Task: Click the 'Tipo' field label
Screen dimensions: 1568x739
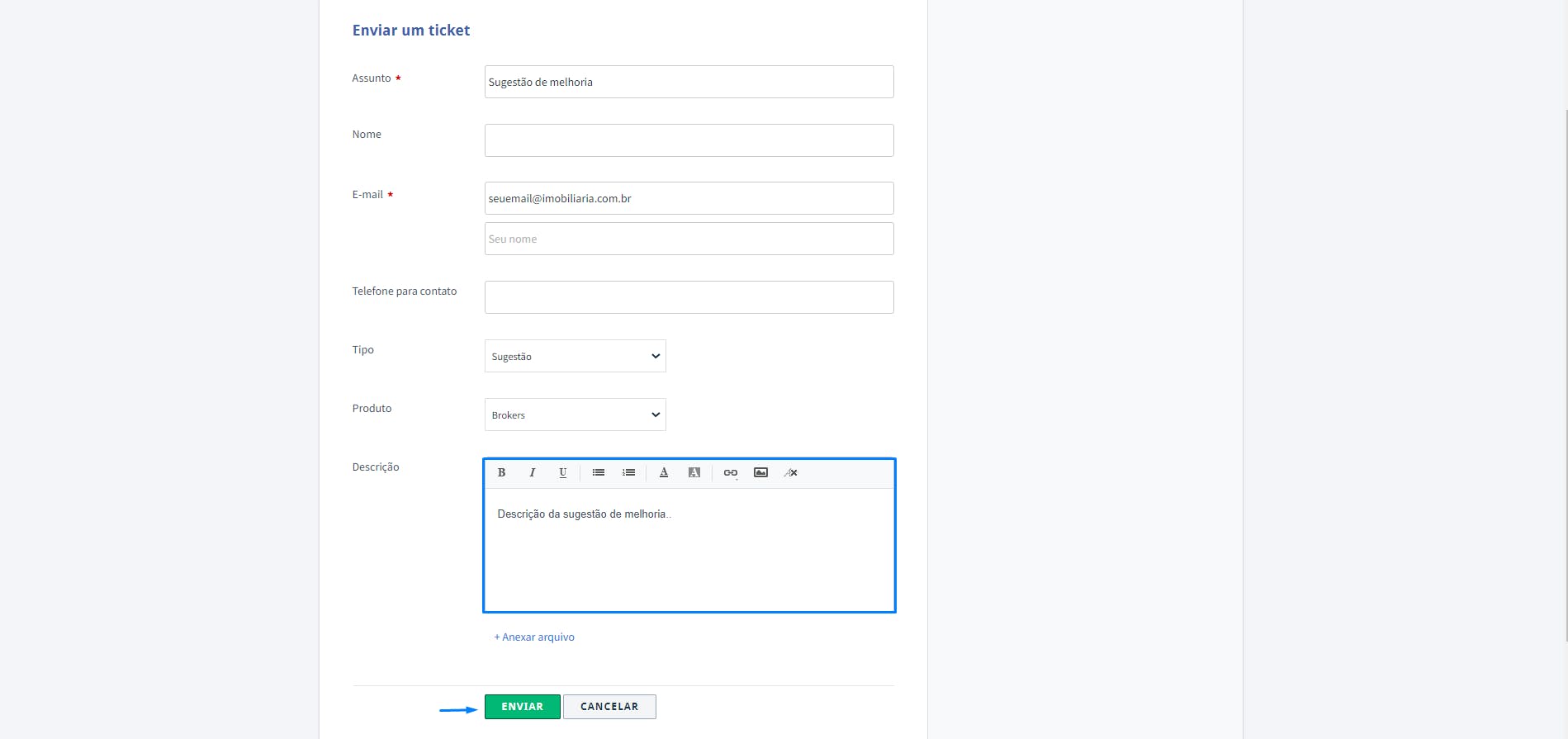Action: click(363, 350)
